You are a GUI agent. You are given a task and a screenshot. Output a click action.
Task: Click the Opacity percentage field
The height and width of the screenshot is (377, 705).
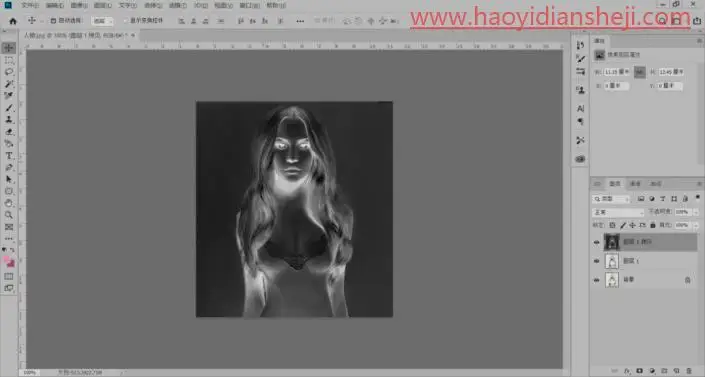[683, 212]
